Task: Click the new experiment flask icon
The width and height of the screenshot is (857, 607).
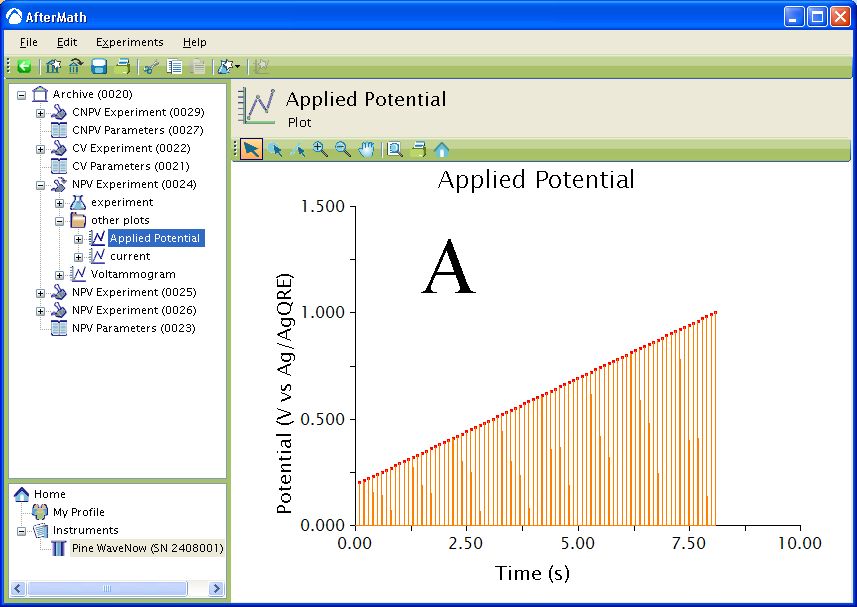Action: (225, 67)
